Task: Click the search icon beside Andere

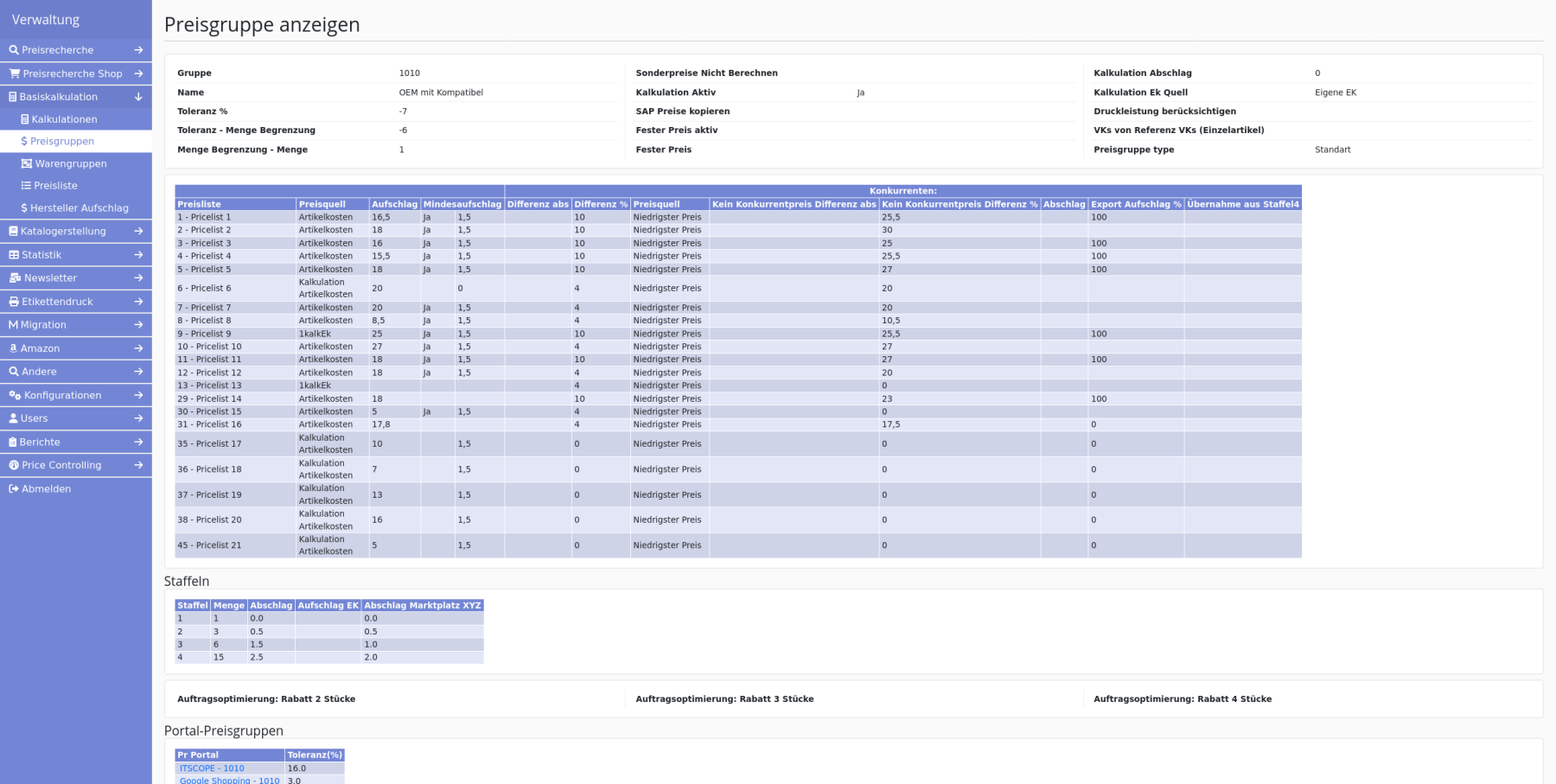Action: 14,372
